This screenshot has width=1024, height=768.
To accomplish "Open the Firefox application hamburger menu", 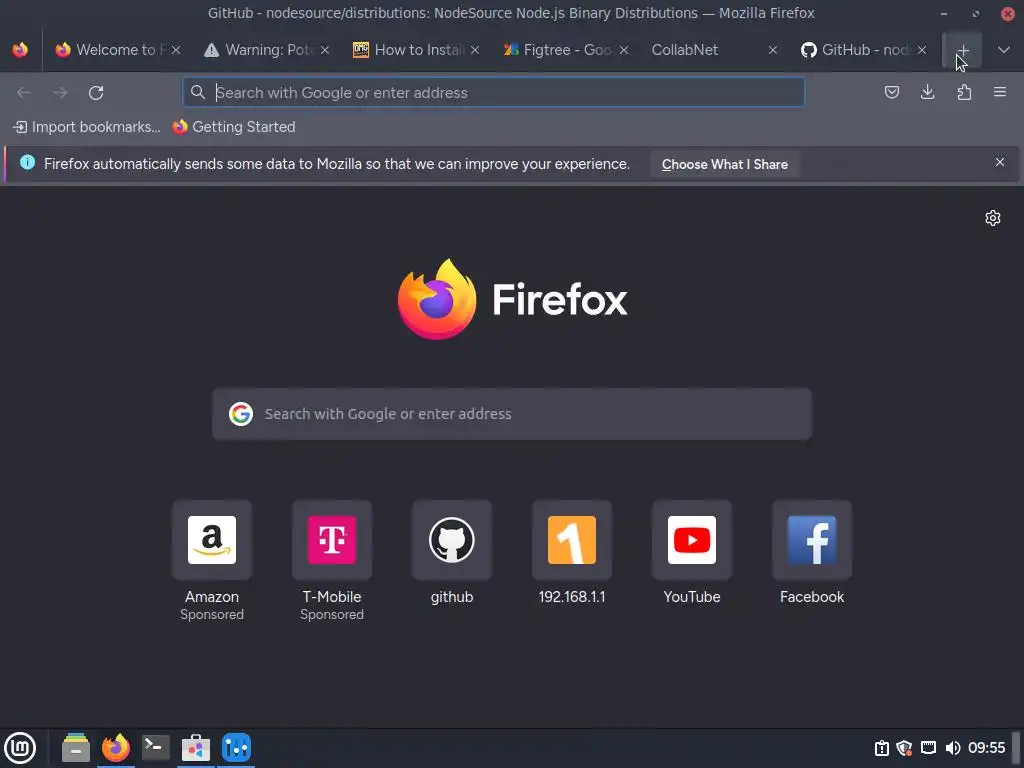I will 1000,92.
